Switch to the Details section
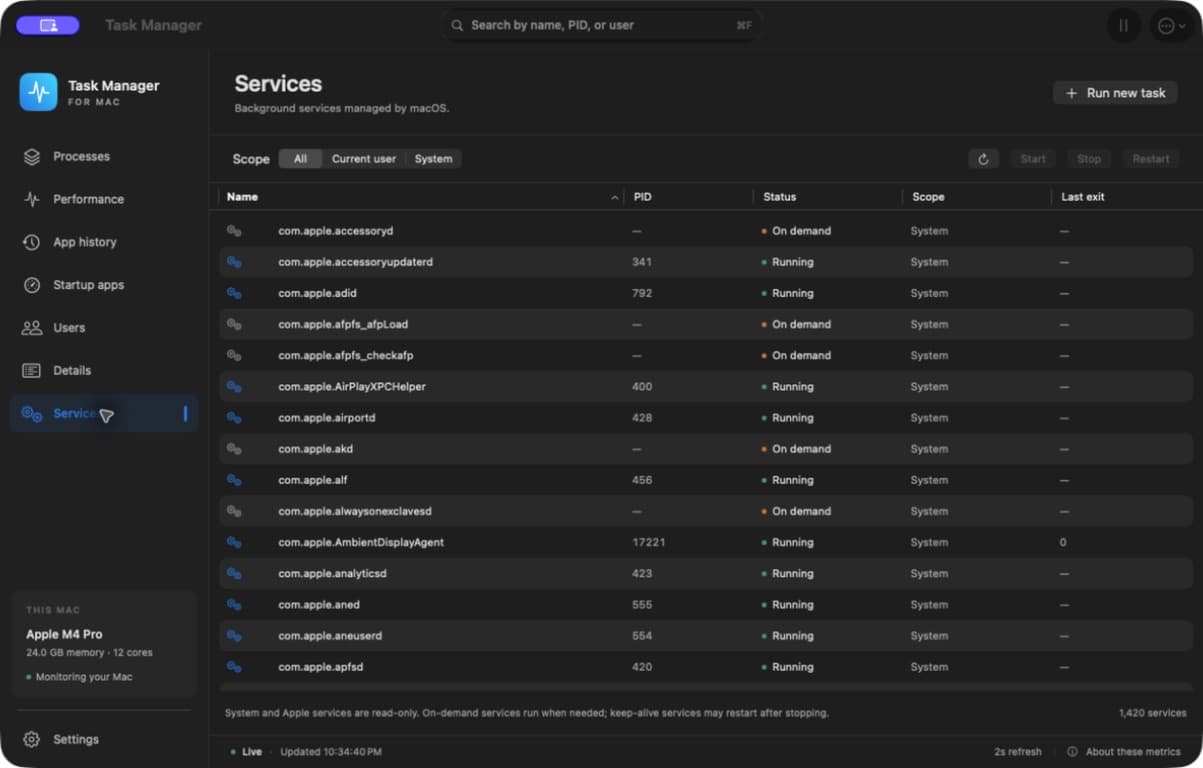This screenshot has width=1203, height=768. click(x=104, y=371)
